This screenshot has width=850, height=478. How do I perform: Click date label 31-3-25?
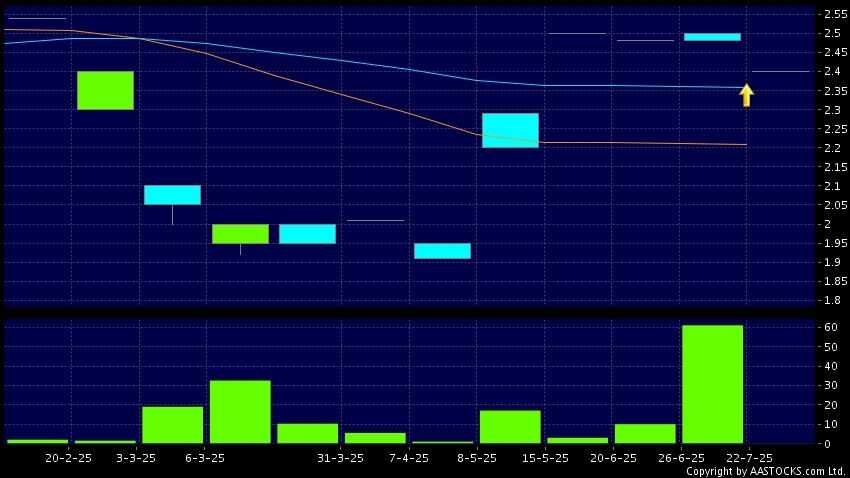(x=340, y=458)
